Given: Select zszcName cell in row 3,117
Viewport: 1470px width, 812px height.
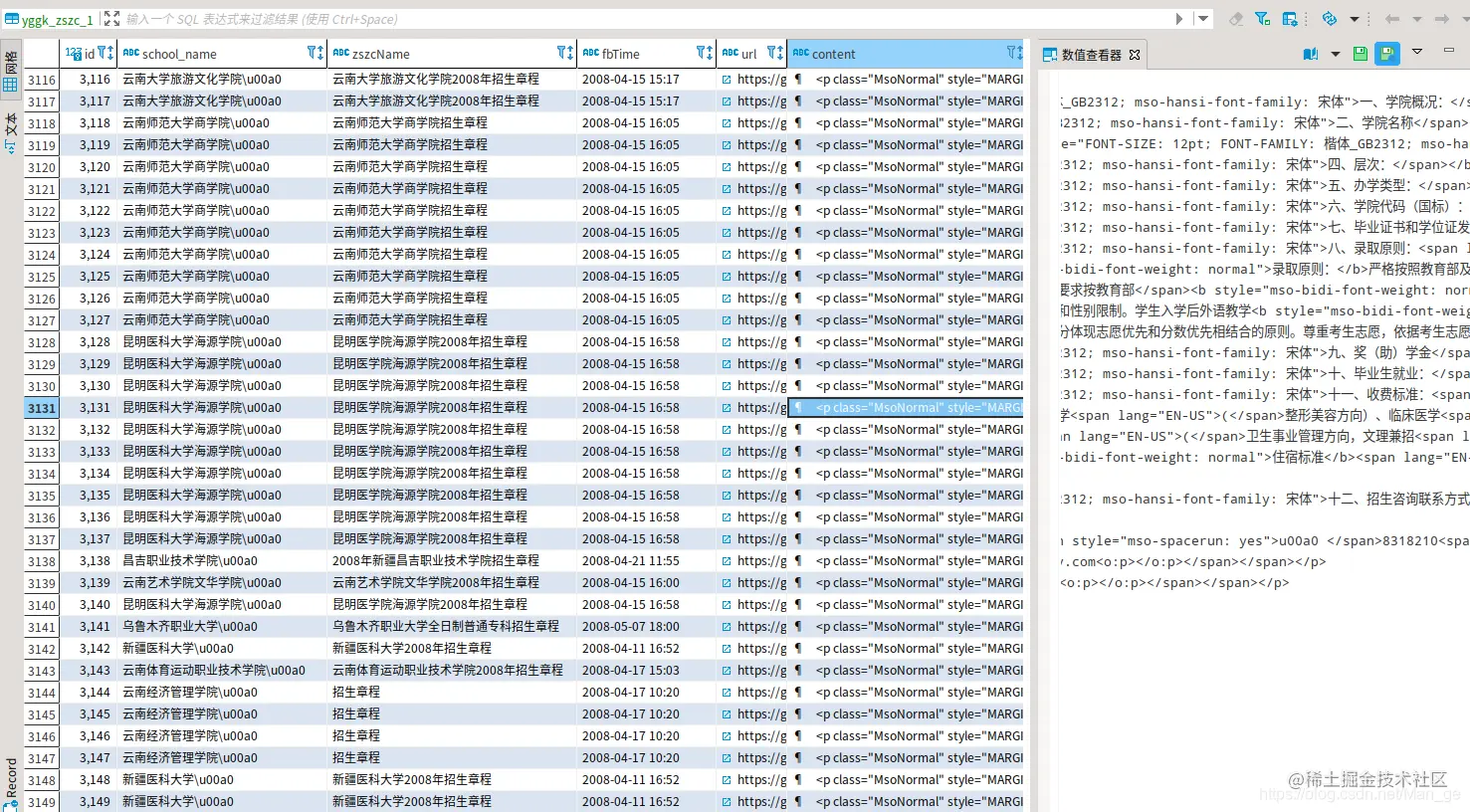Looking at the screenshot, I should tap(452, 101).
